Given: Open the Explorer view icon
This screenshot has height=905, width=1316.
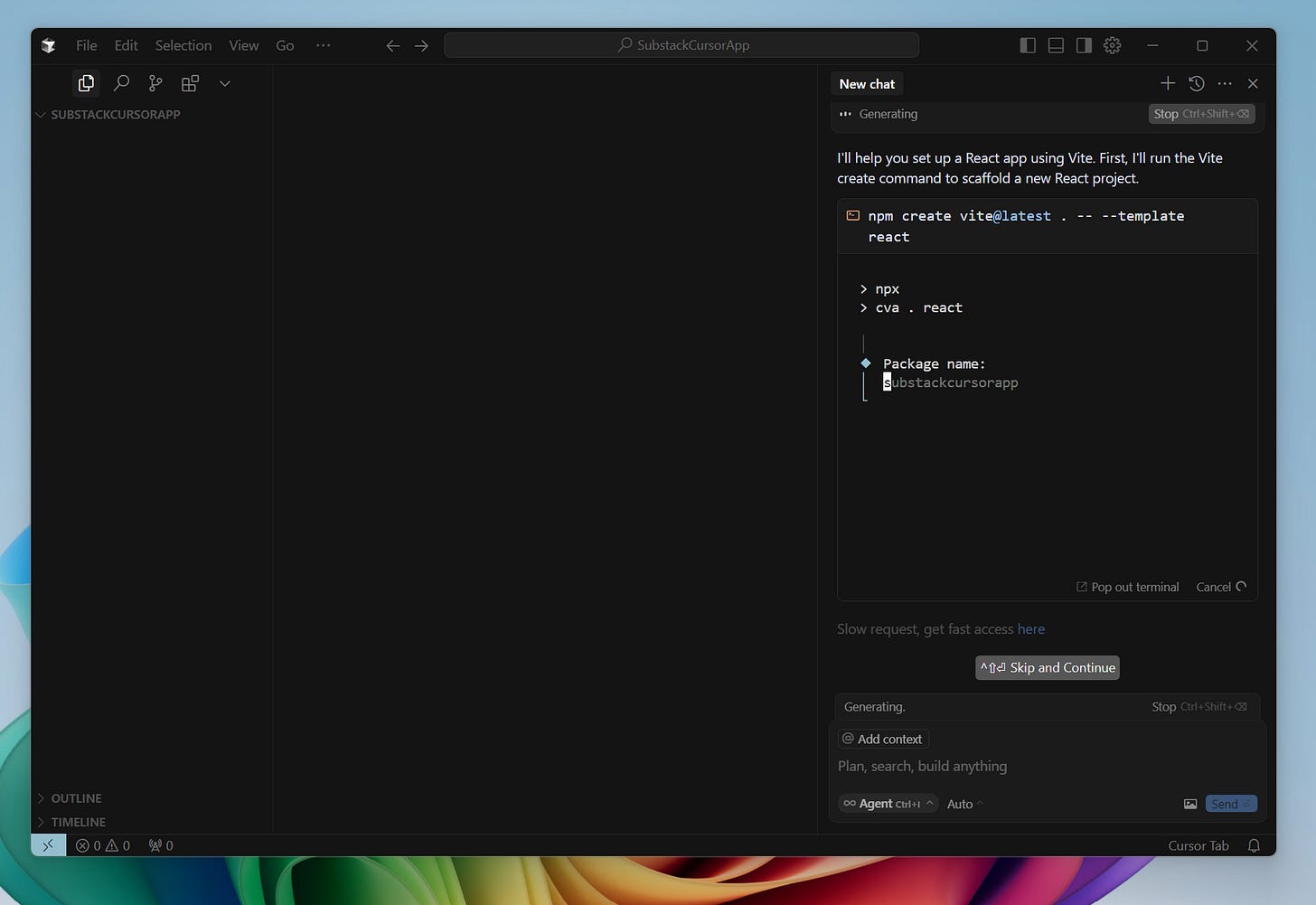Looking at the screenshot, I should point(86,83).
